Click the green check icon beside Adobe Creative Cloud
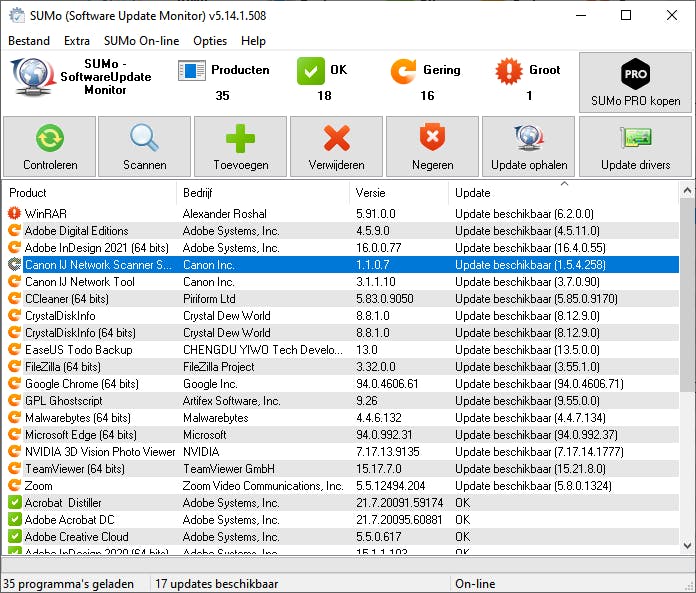 click(x=15, y=536)
